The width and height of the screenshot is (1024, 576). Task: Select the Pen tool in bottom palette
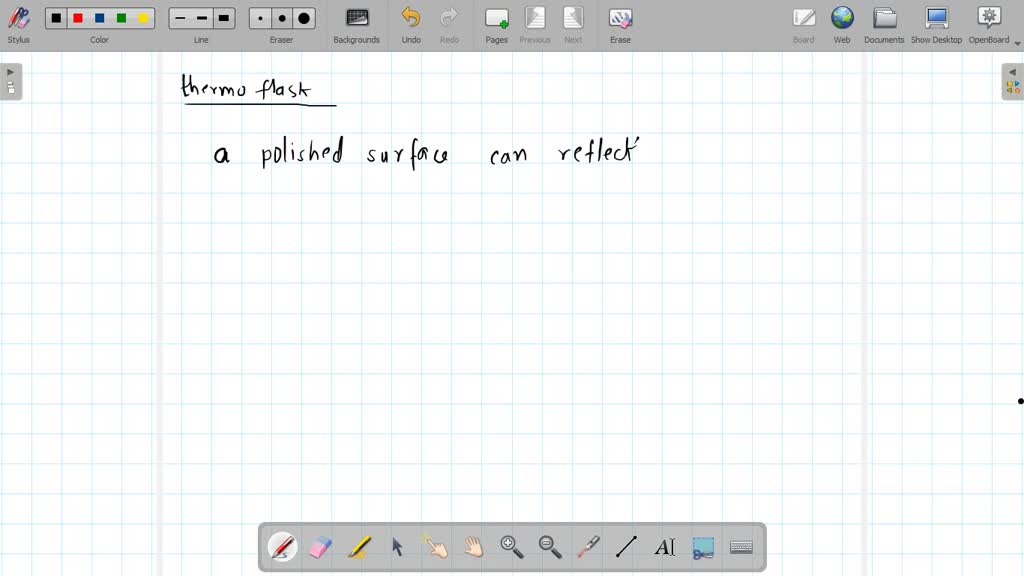tap(283, 547)
